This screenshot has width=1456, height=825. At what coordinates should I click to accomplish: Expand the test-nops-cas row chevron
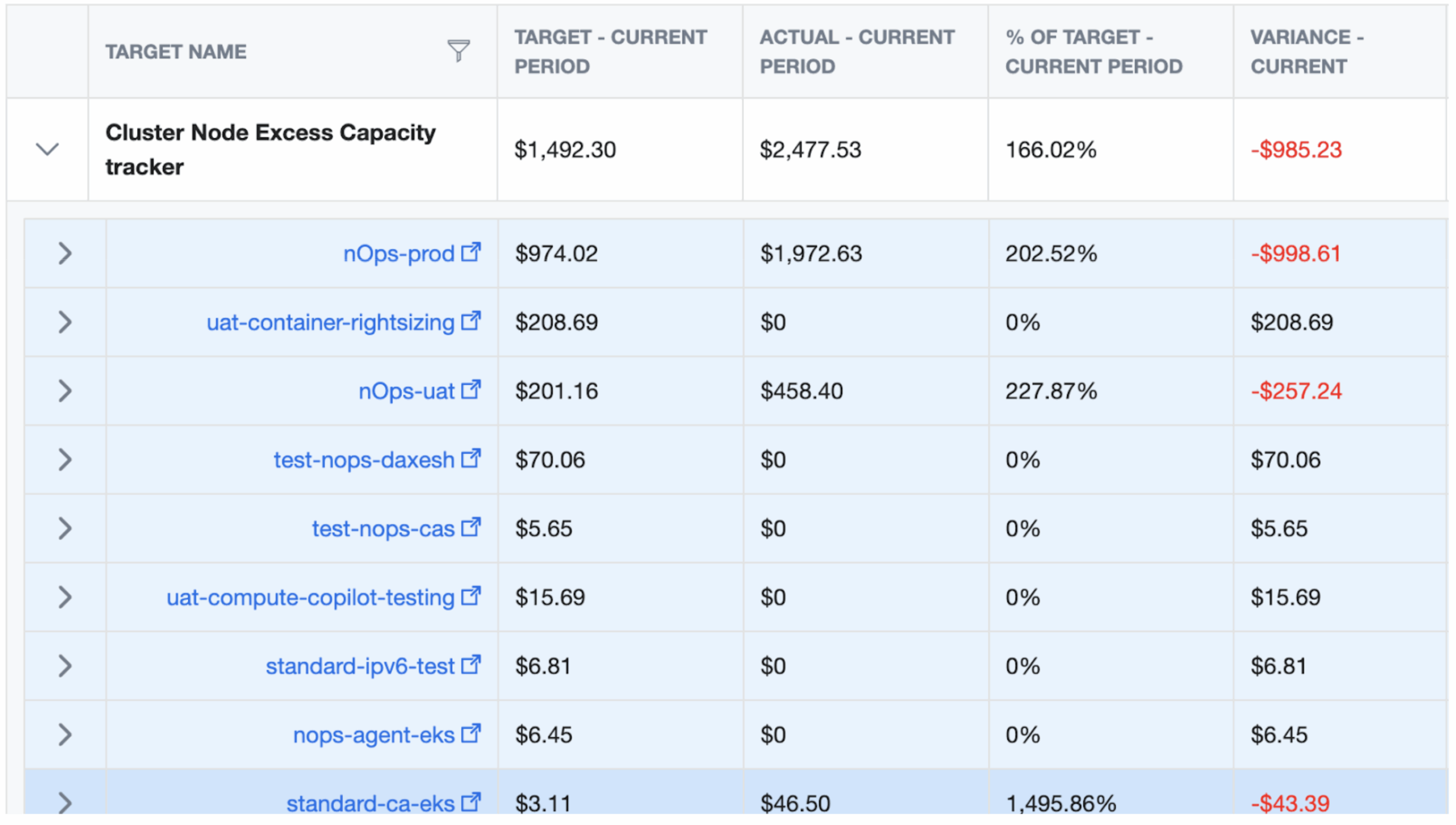click(x=65, y=529)
